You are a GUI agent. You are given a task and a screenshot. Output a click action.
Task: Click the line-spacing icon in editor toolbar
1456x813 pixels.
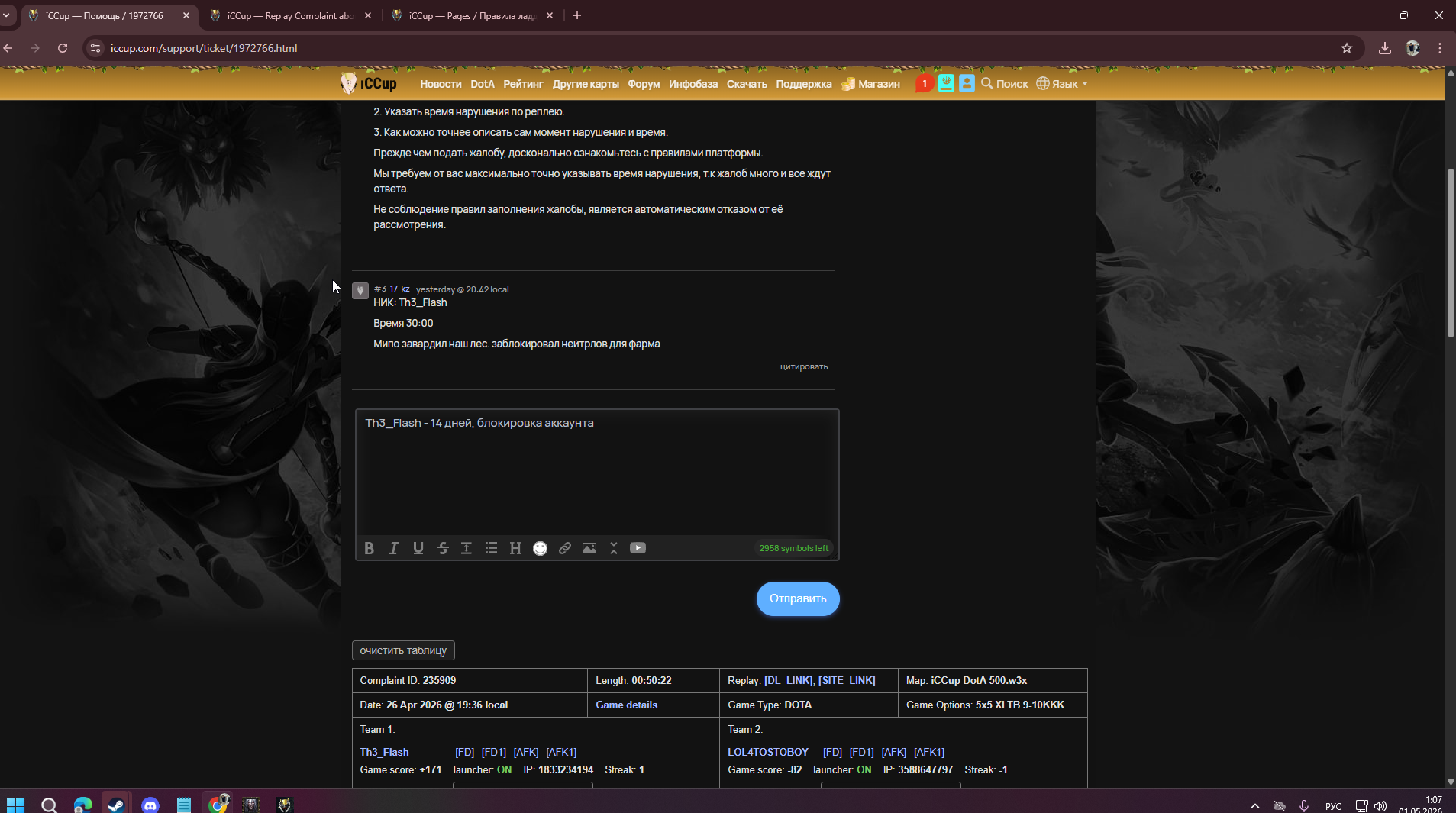tap(467, 548)
